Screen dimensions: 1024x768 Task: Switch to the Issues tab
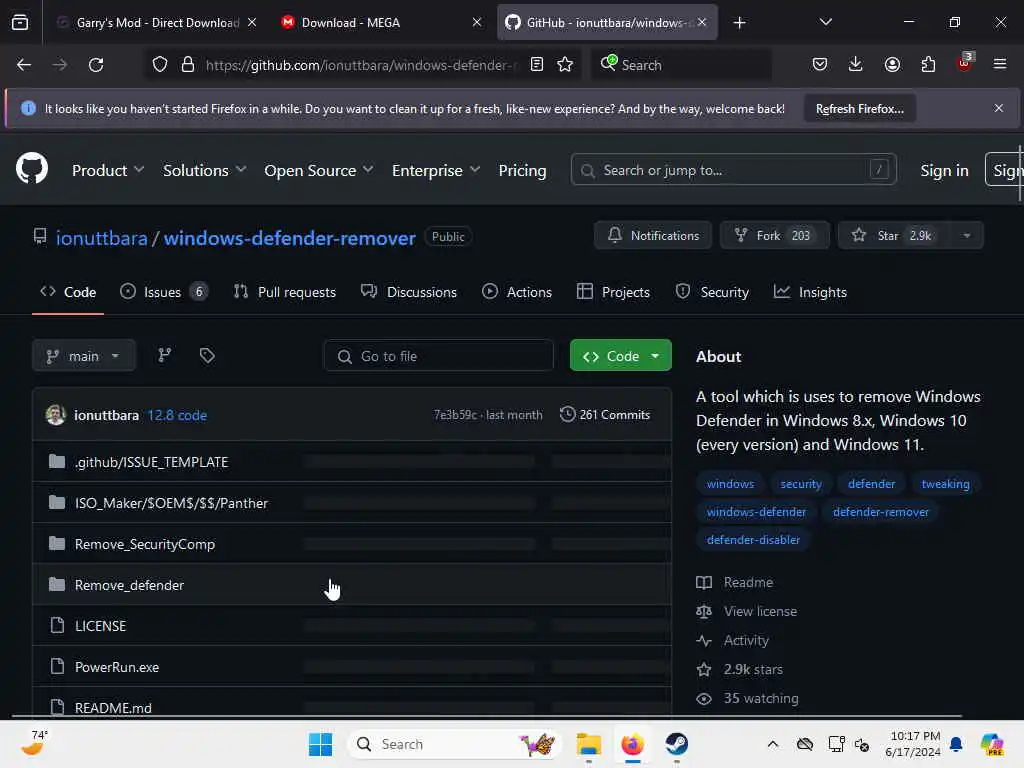point(163,292)
